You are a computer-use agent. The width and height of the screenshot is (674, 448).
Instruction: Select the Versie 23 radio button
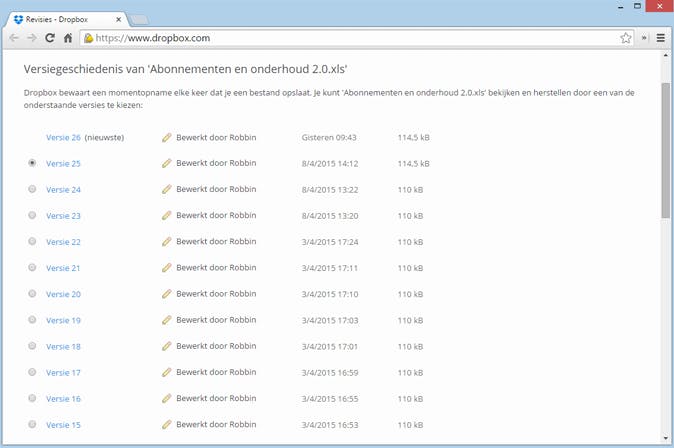click(32, 215)
